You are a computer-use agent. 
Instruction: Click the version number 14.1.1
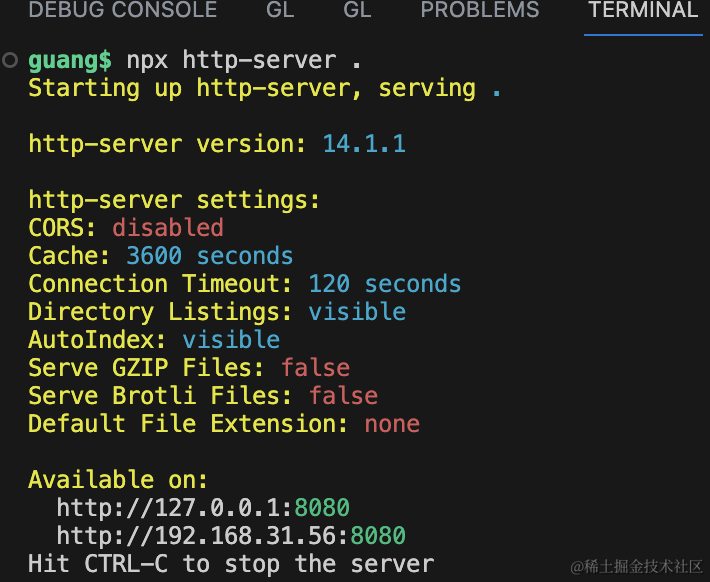(x=363, y=144)
